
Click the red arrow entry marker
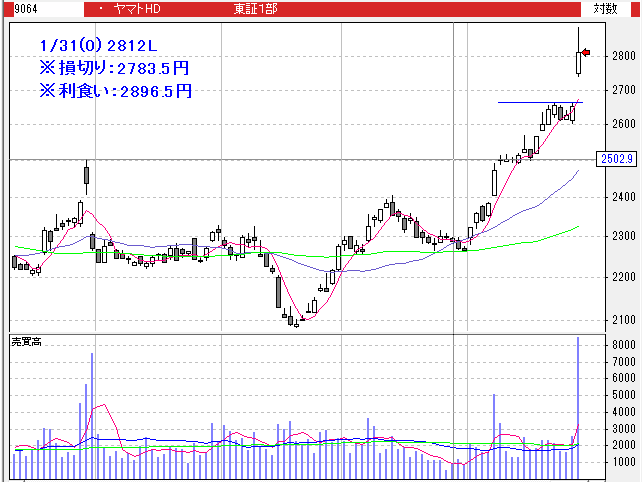(x=586, y=52)
